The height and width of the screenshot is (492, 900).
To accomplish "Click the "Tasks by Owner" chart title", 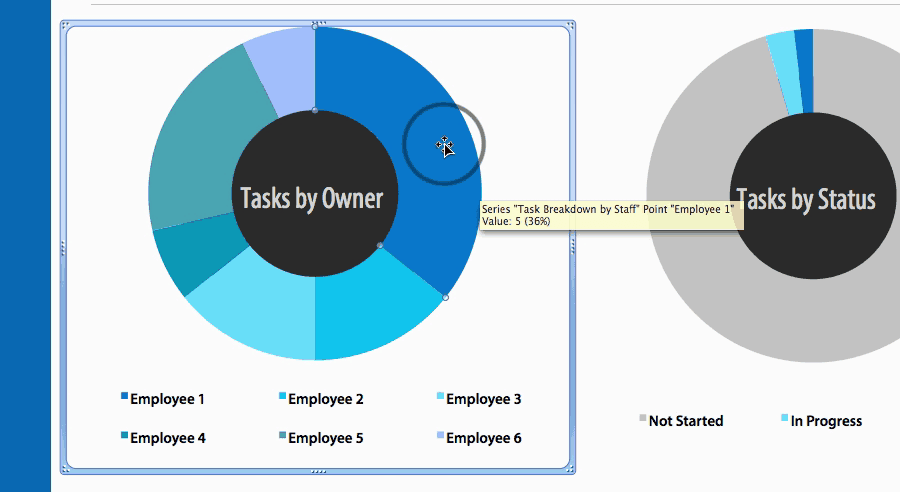I will coord(311,198).
